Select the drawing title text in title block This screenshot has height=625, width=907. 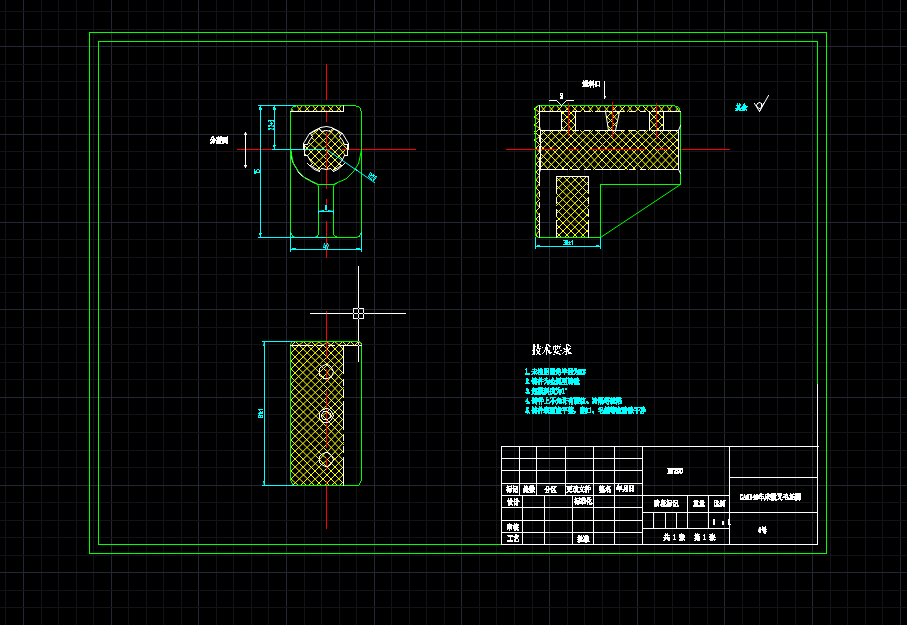(x=770, y=497)
